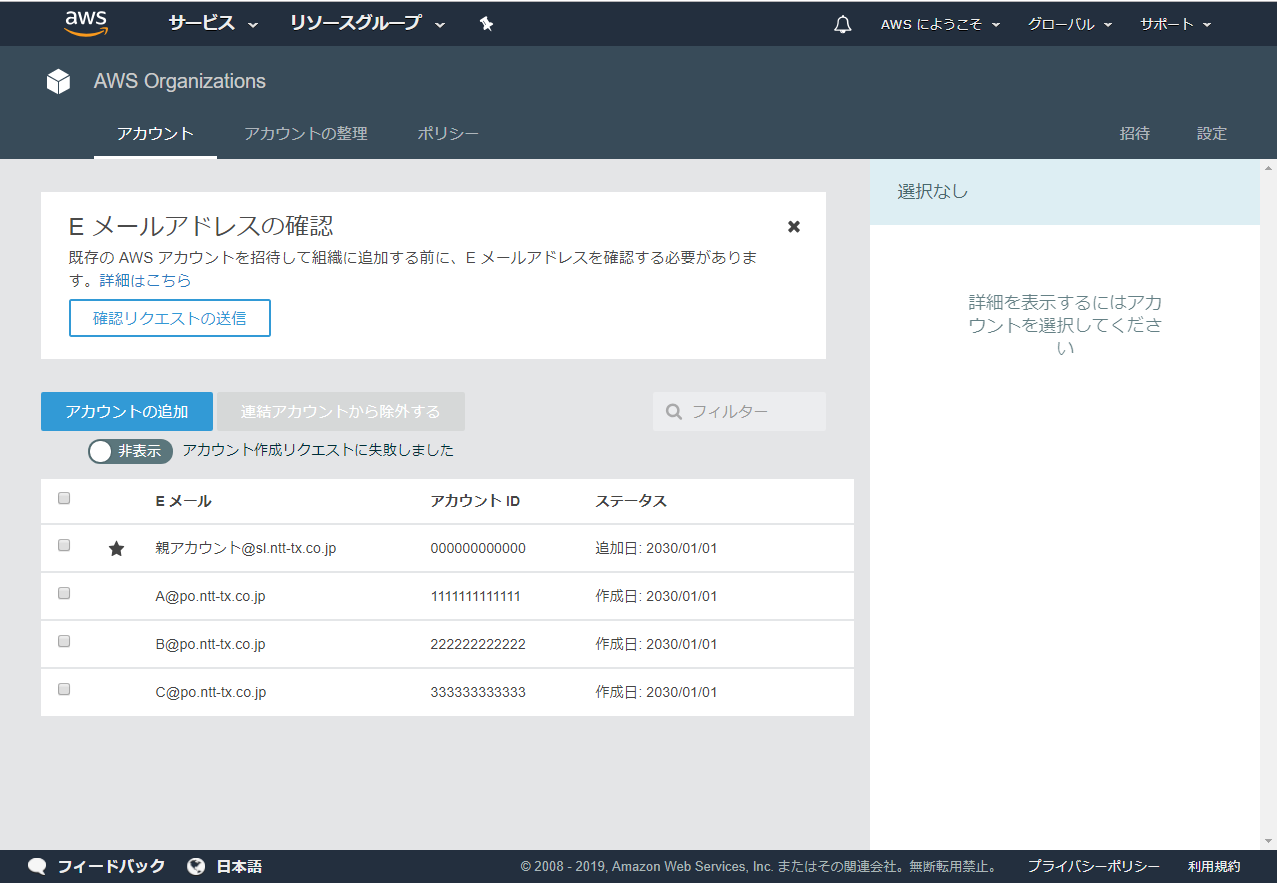
Task: Click account ID 222222222222
Action: (478, 644)
